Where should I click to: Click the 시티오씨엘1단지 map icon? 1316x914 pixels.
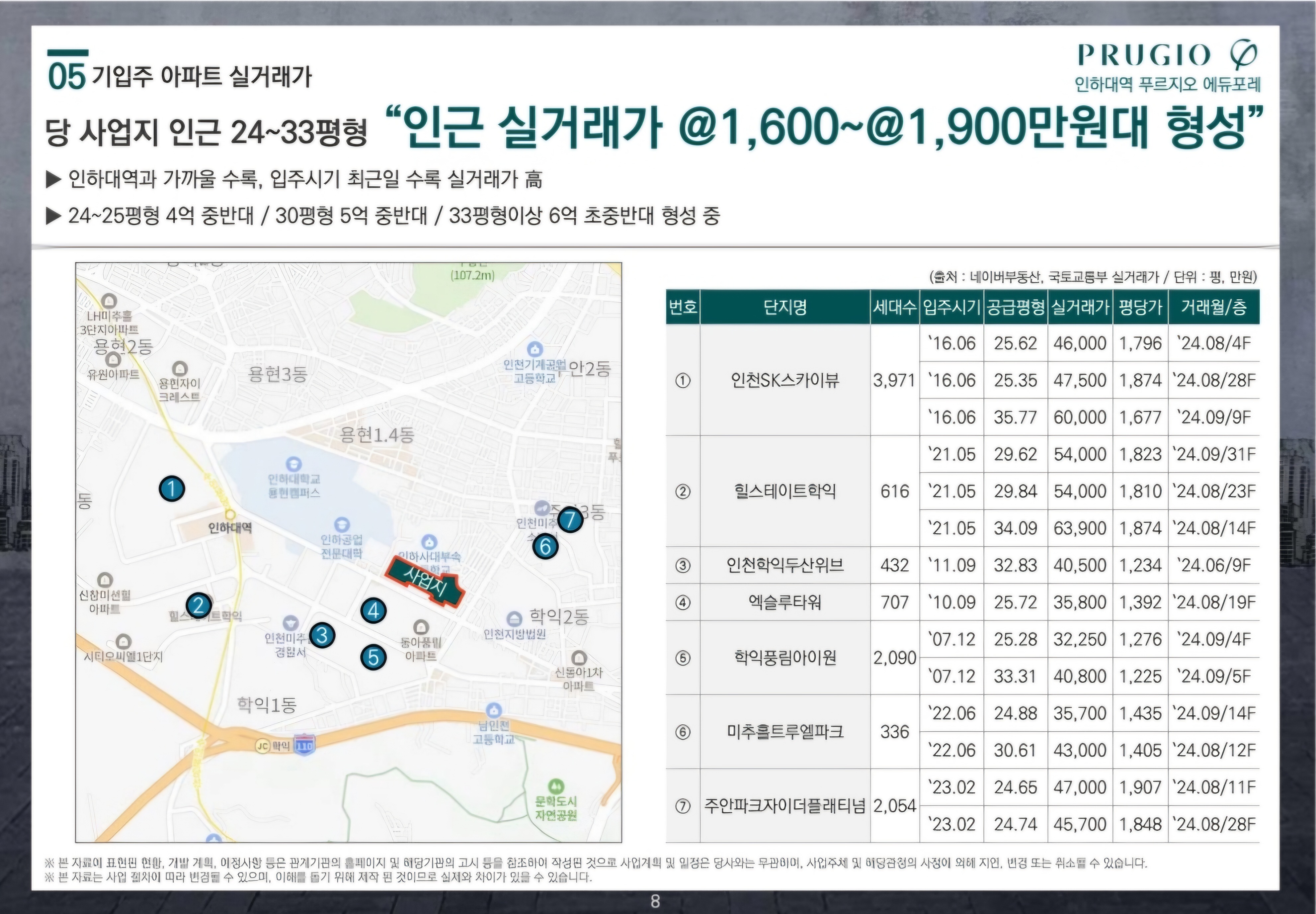pyautogui.click(x=123, y=641)
